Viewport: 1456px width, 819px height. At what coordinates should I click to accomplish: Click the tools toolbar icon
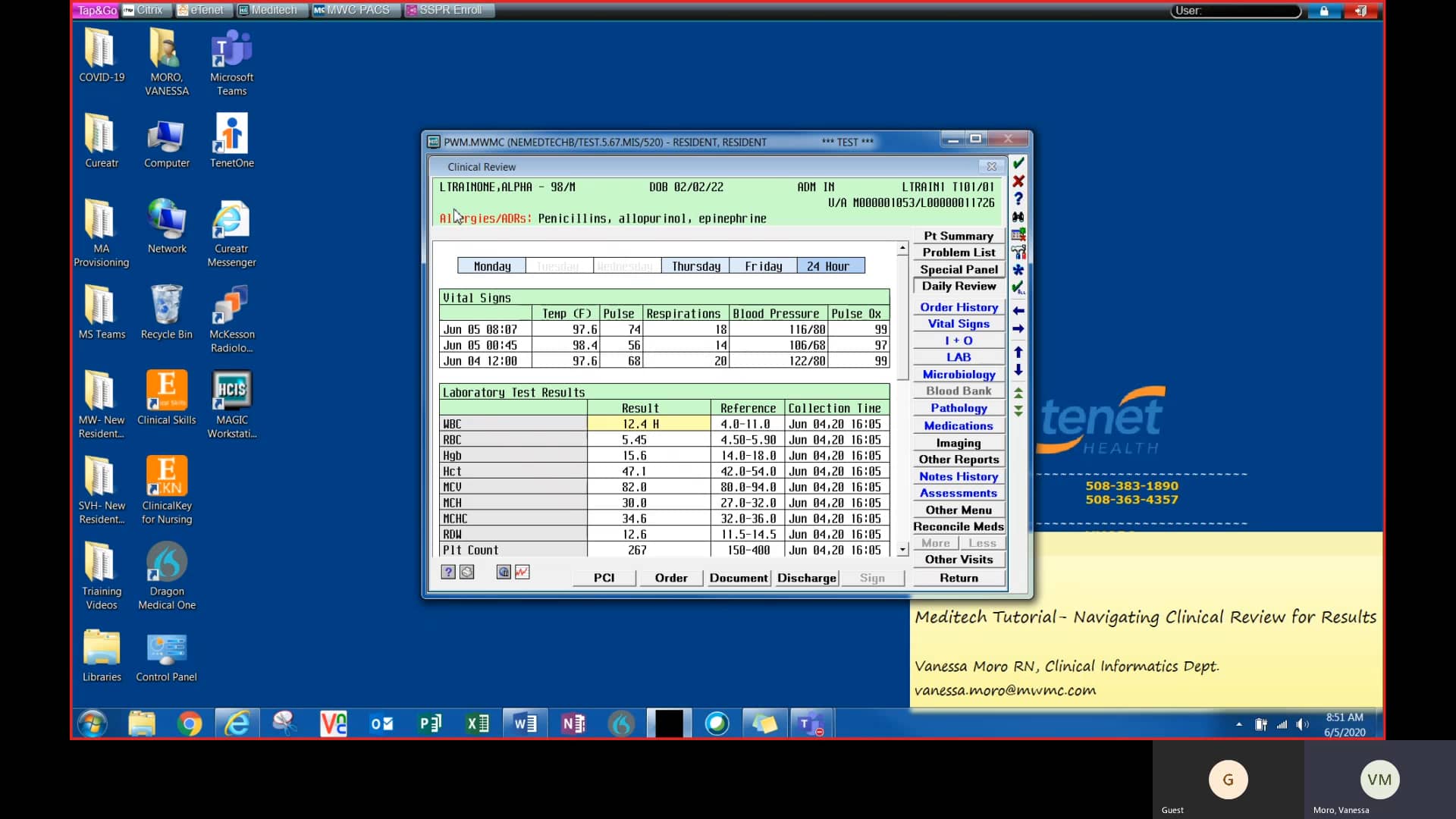pyautogui.click(x=1018, y=252)
